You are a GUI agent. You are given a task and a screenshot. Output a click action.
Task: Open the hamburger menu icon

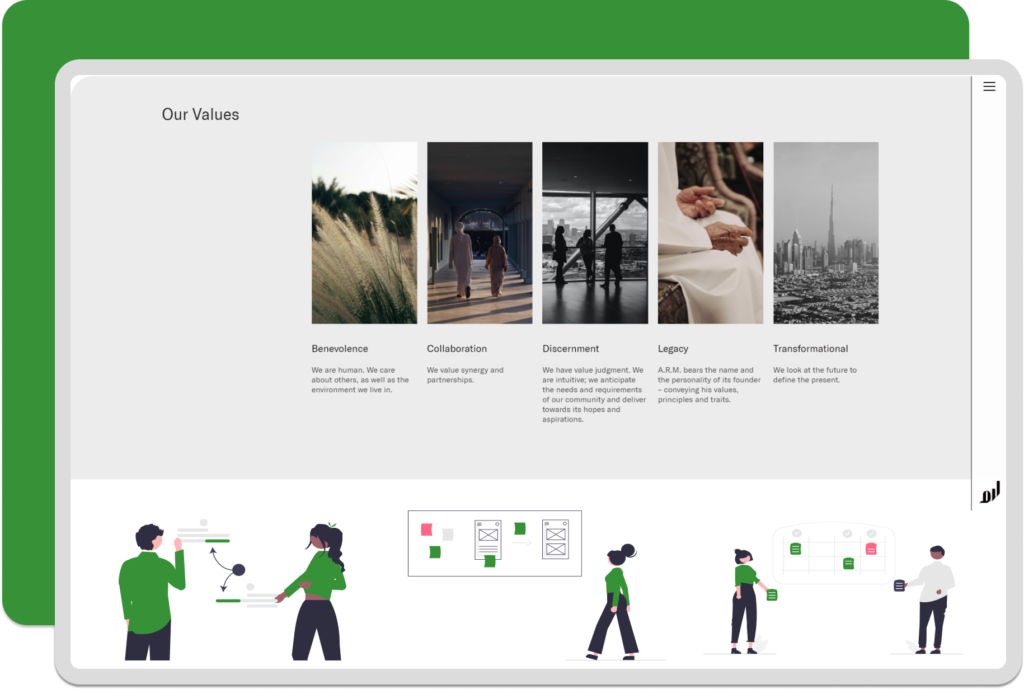coord(989,87)
